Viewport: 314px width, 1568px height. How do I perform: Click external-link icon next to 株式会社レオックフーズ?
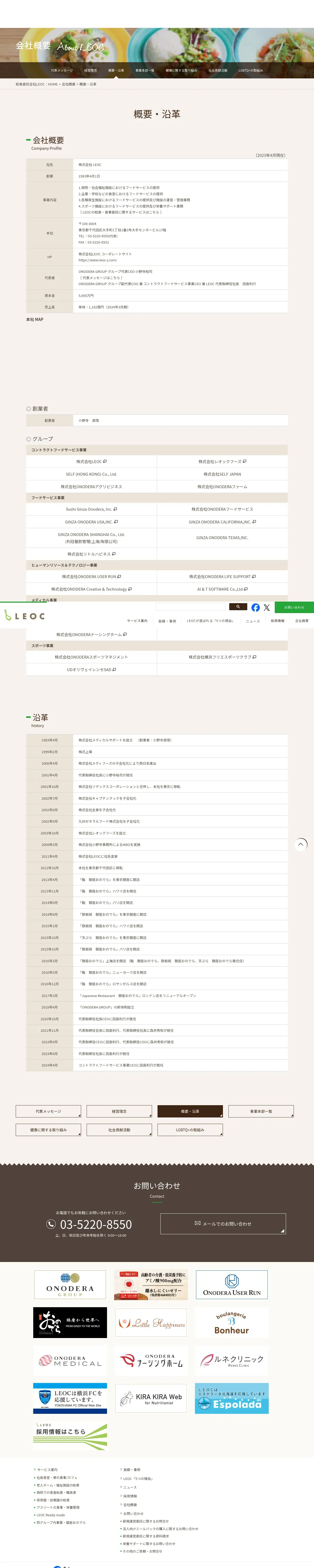tap(244, 462)
